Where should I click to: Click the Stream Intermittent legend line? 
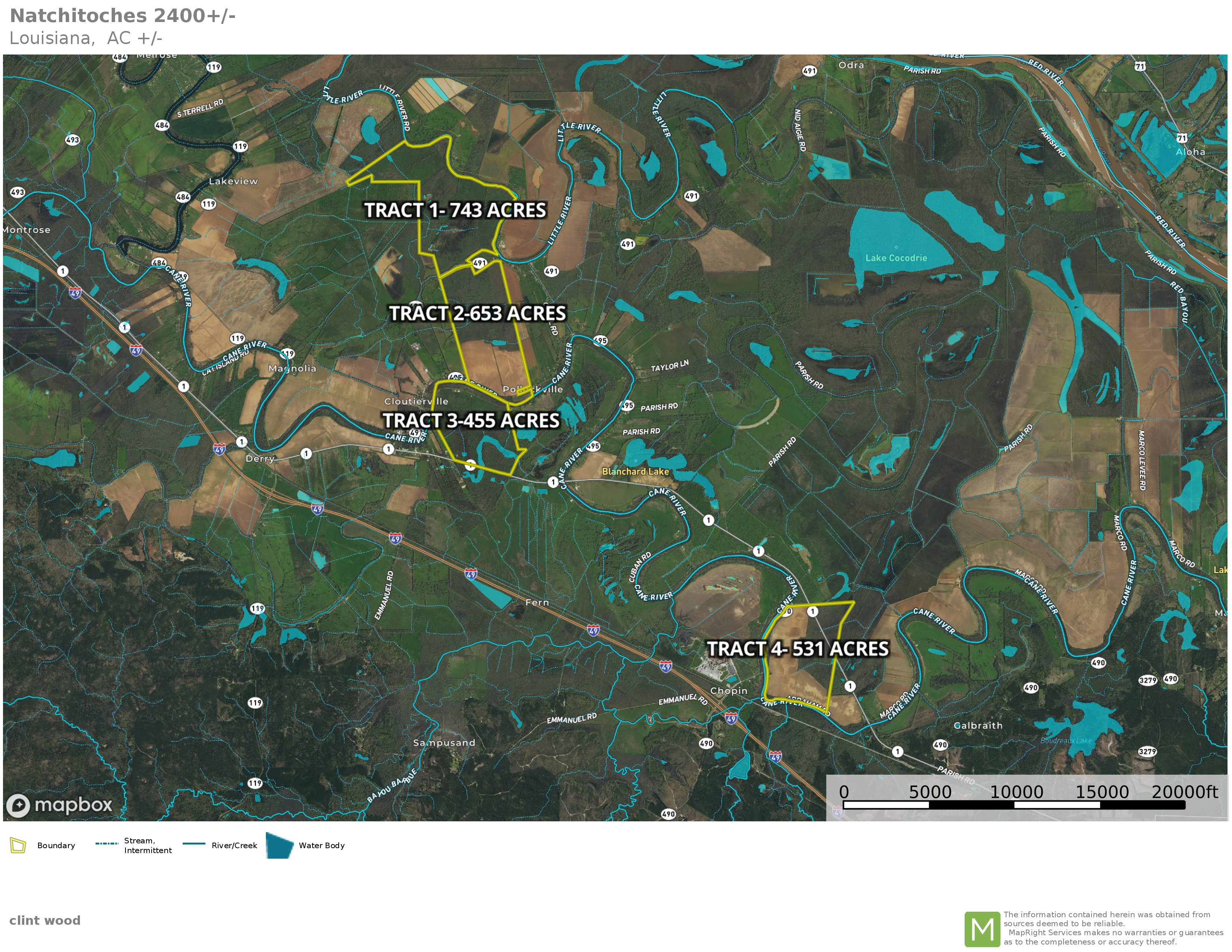click(106, 844)
